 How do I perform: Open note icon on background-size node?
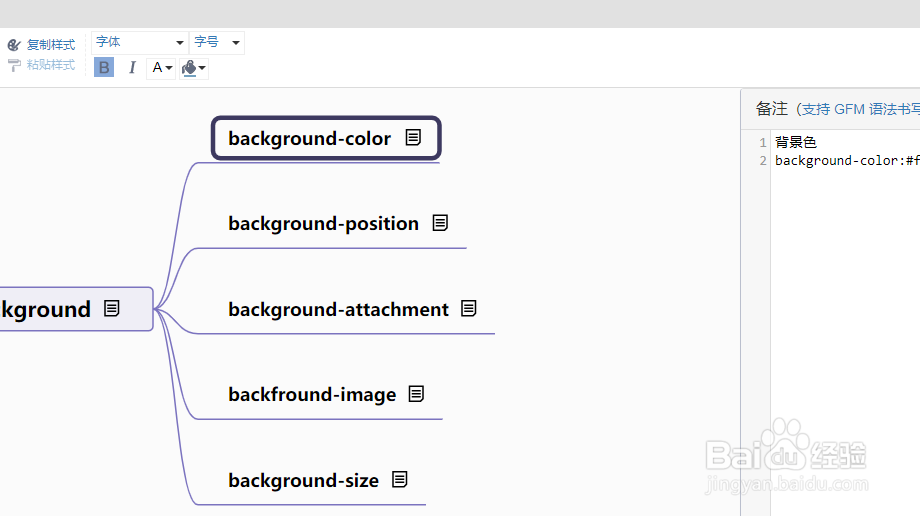point(400,480)
